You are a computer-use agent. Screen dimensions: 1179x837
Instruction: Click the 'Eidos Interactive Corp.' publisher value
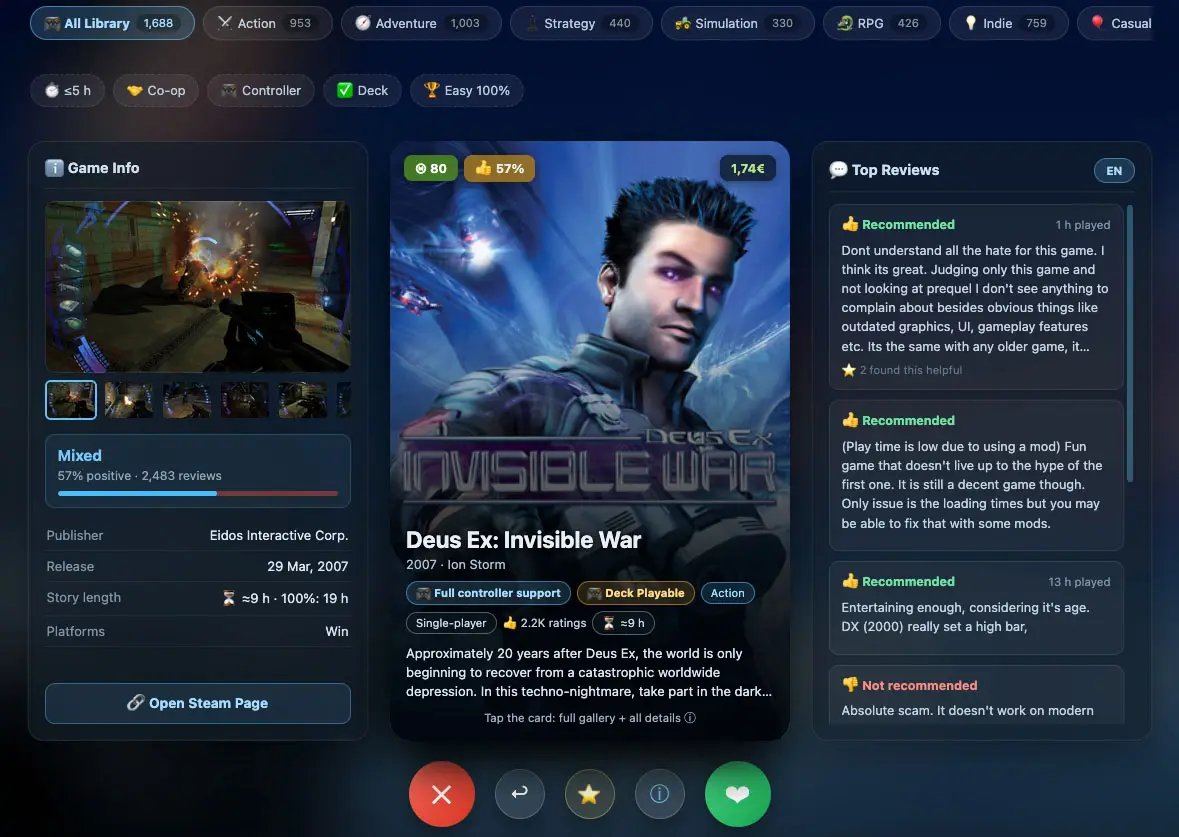coord(279,535)
